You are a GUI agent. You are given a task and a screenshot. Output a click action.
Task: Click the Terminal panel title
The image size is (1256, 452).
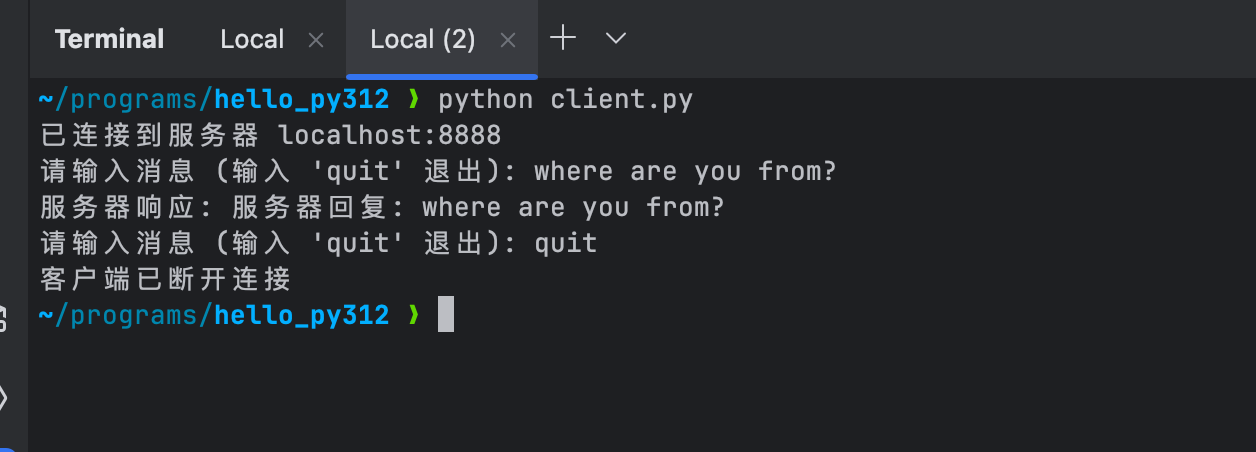click(x=109, y=39)
